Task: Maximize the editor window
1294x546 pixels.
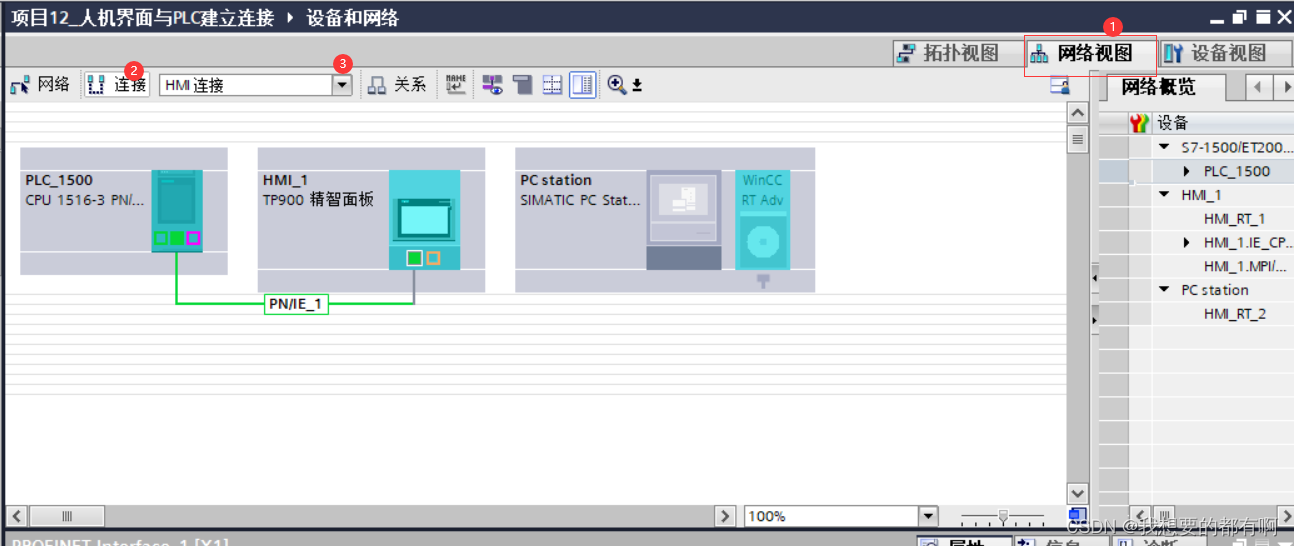Action: (1263, 17)
